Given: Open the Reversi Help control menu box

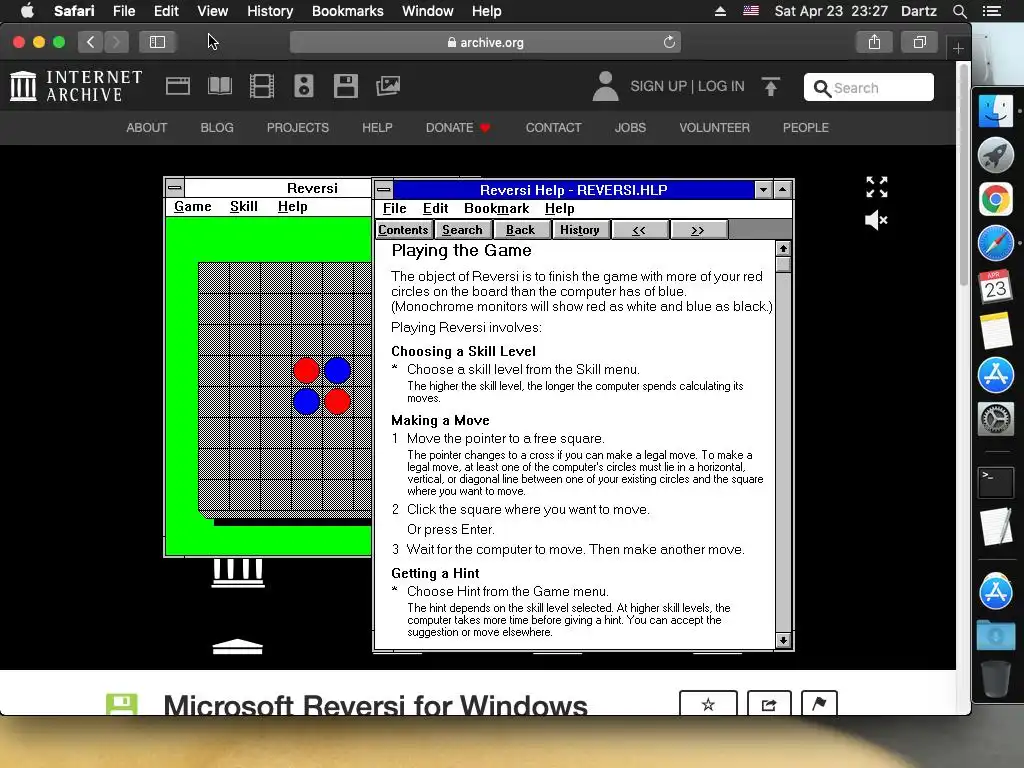Looking at the screenshot, I should click(x=384, y=190).
